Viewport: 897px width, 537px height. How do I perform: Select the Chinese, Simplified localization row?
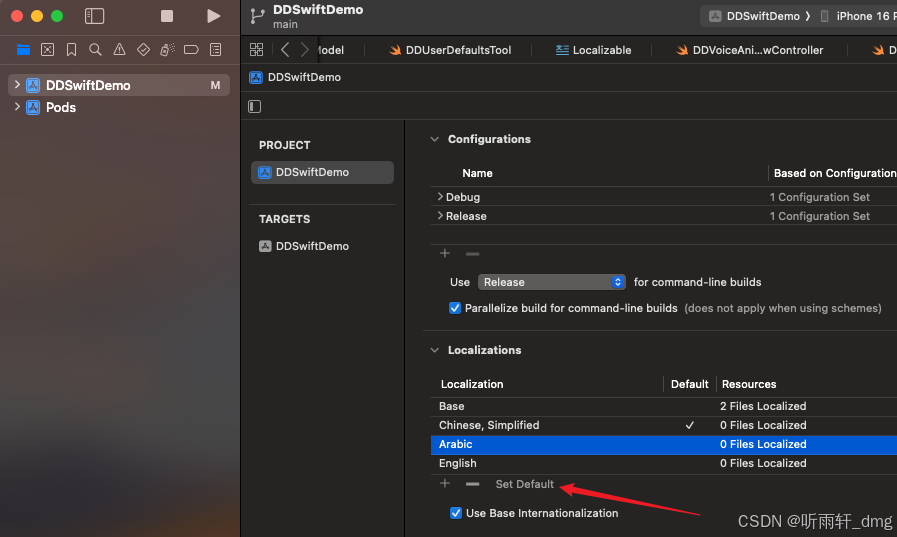(x=664, y=425)
